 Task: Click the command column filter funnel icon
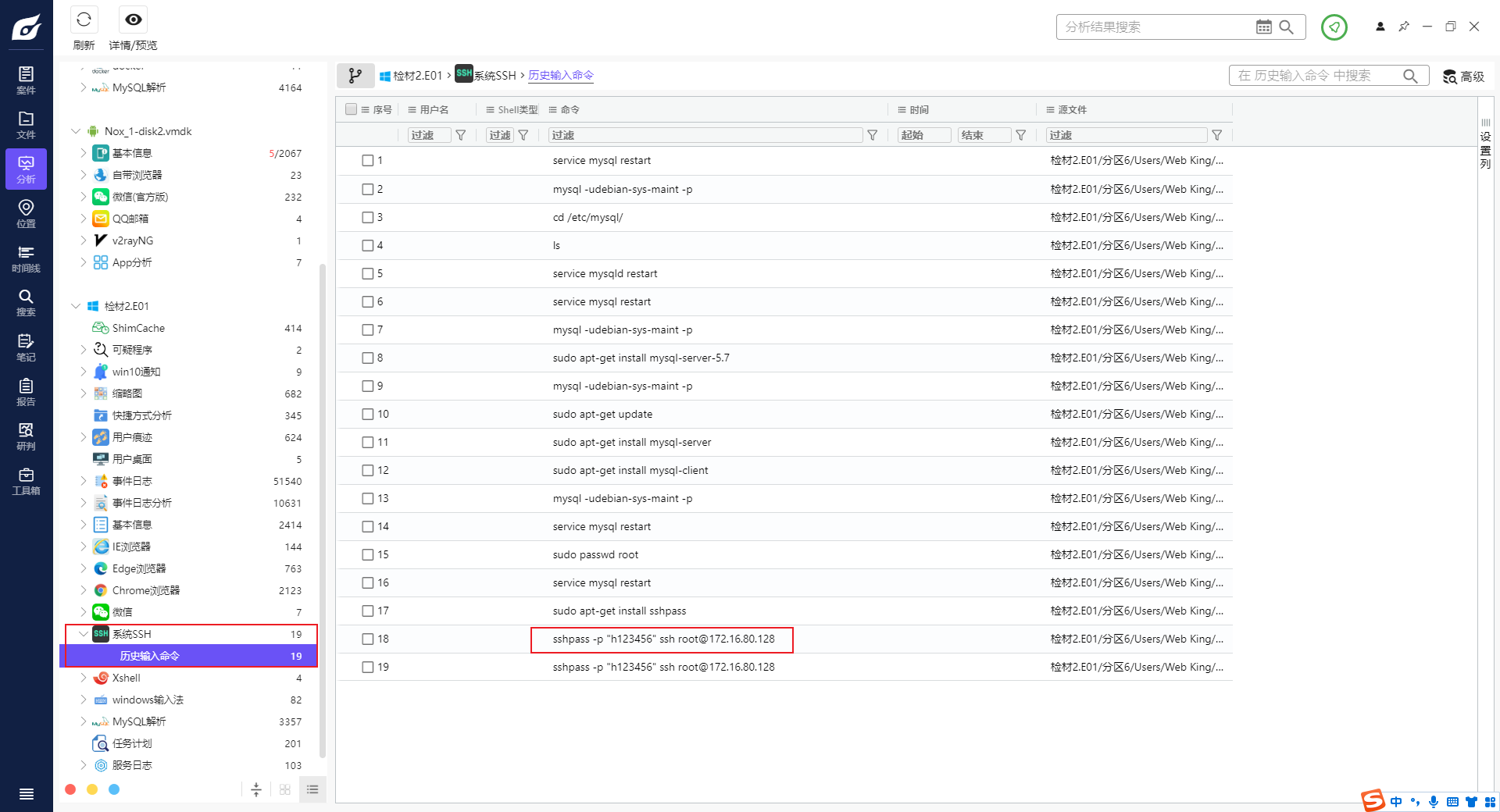pyautogui.click(x=873, y=136)
